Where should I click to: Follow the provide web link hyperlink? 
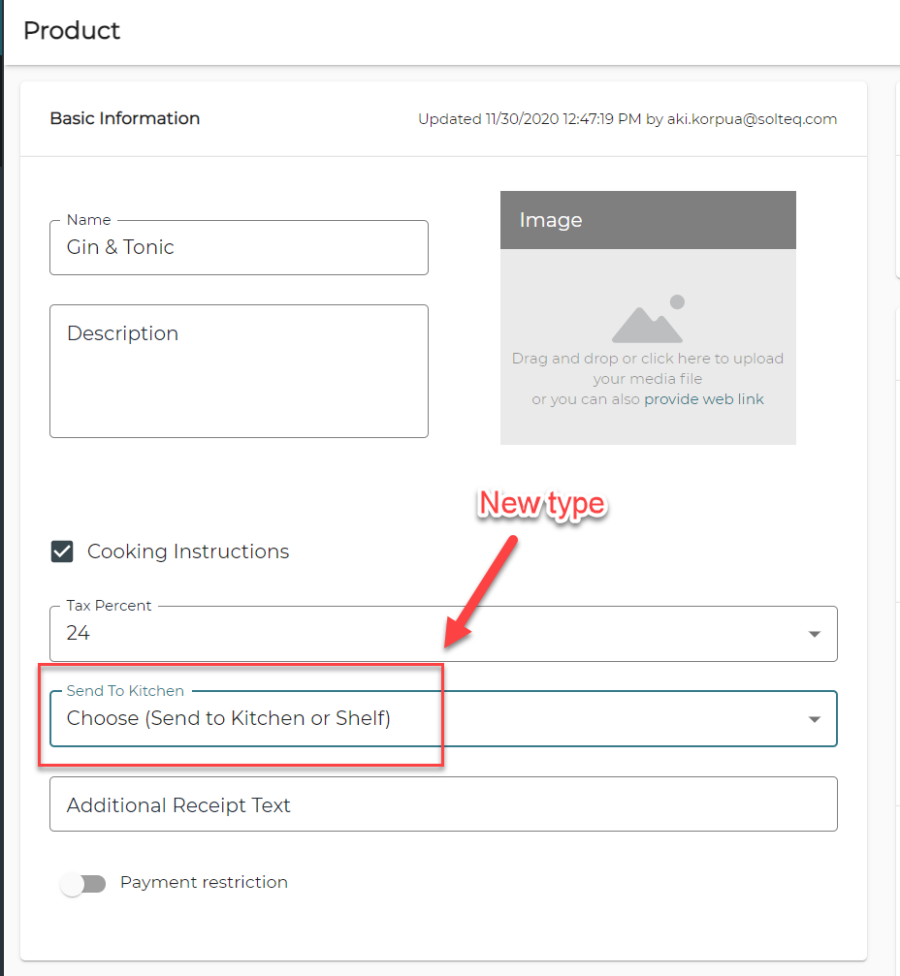tap(703, 399)
